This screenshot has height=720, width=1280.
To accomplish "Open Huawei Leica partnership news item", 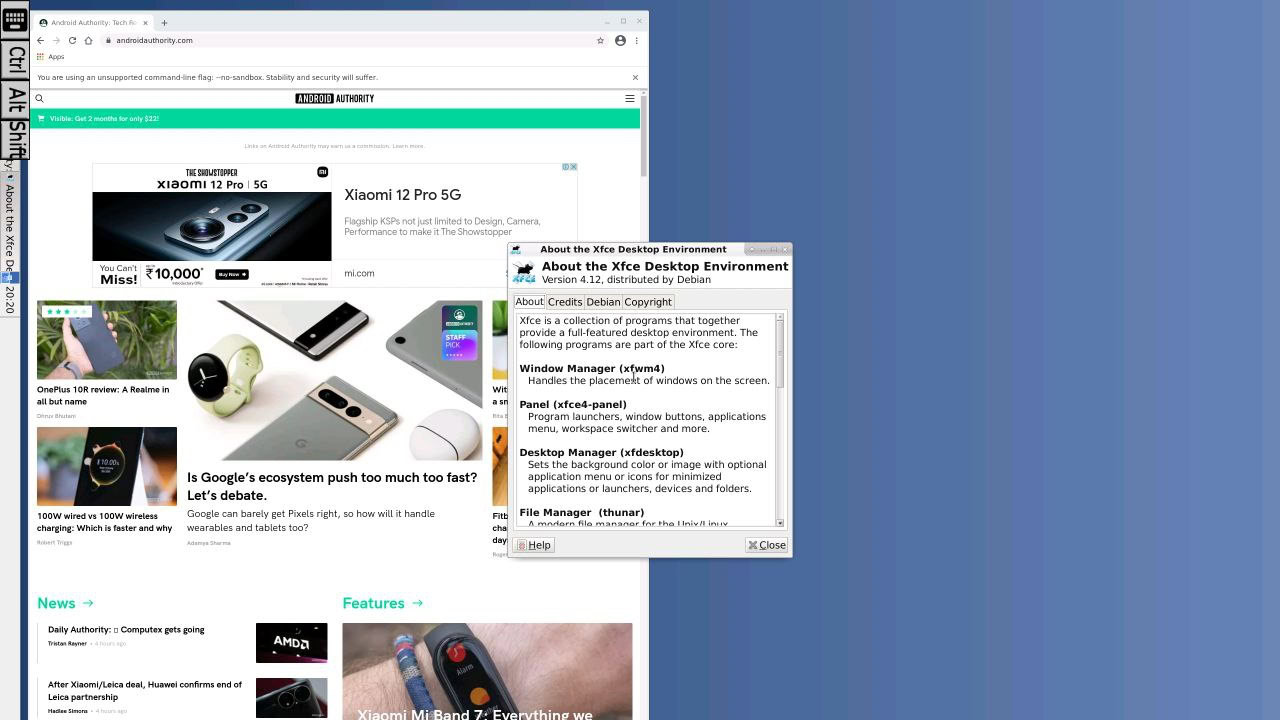I will (x=145, y=691).
